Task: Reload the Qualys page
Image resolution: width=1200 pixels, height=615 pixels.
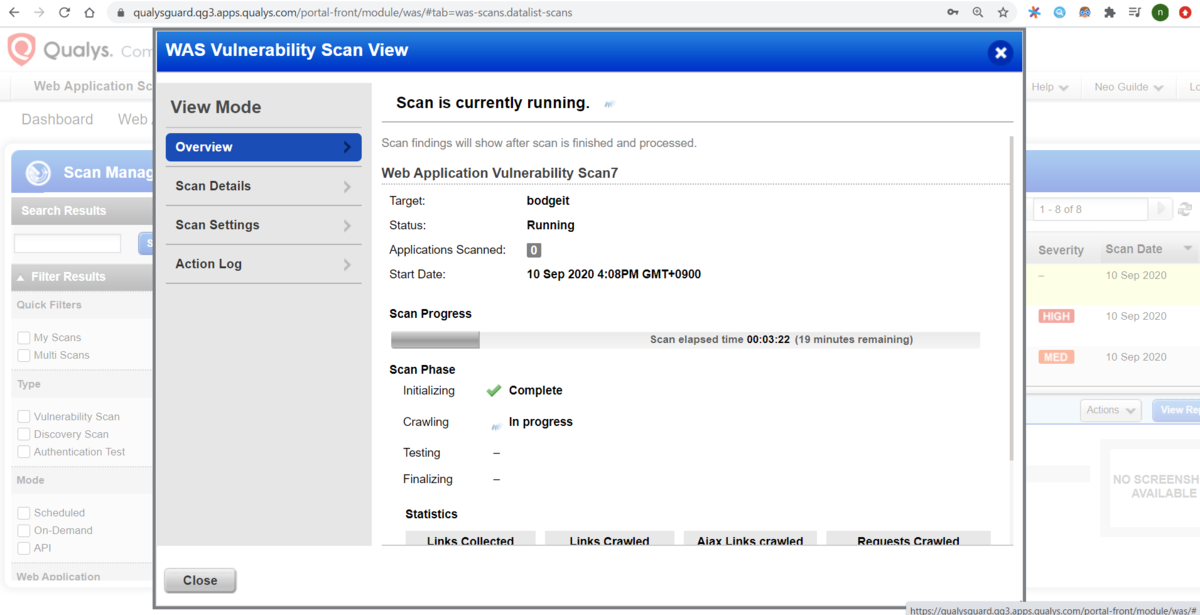Action: [x=65, y=13]
